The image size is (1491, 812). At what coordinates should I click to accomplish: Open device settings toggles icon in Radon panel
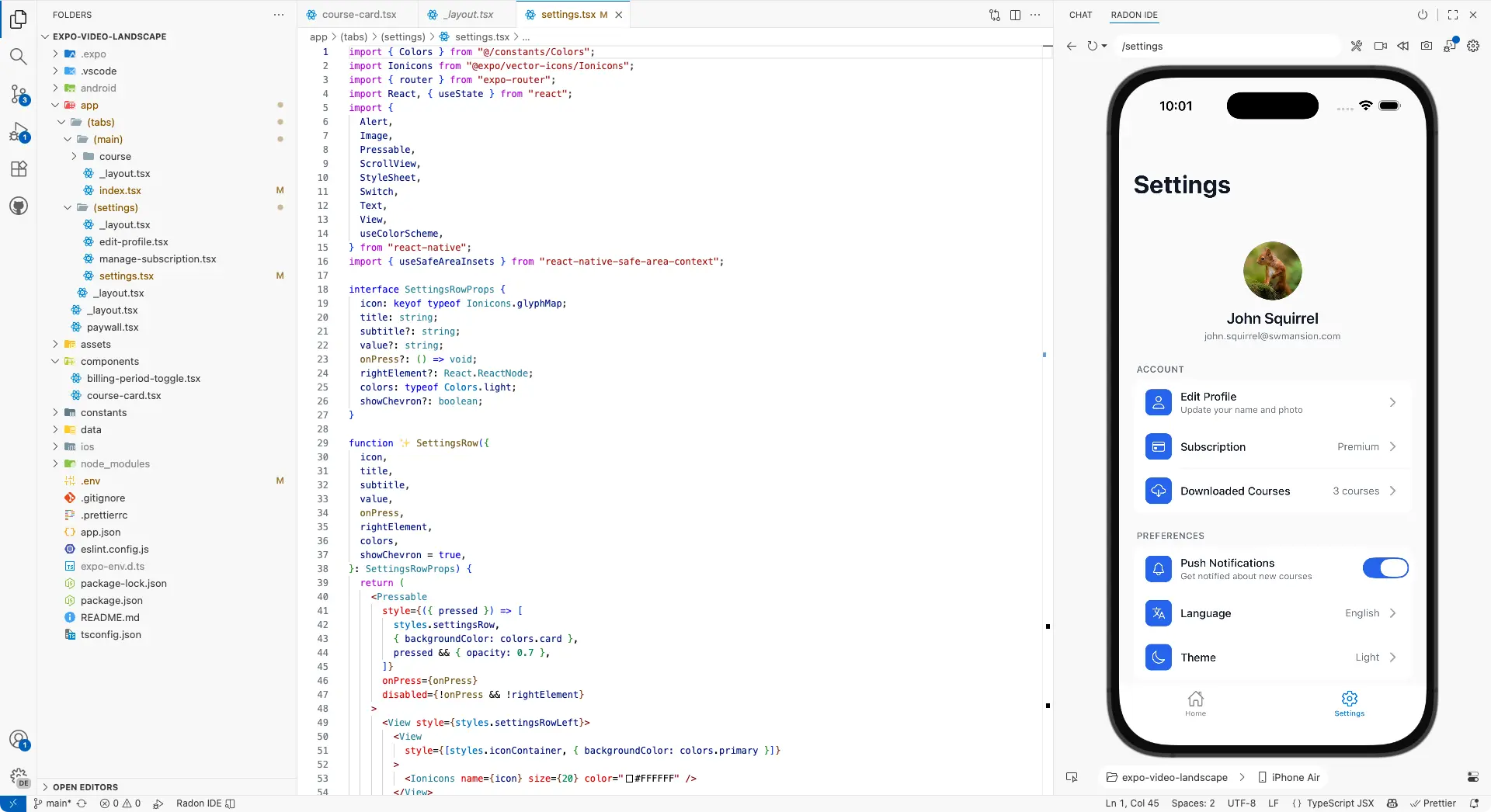1472,777
